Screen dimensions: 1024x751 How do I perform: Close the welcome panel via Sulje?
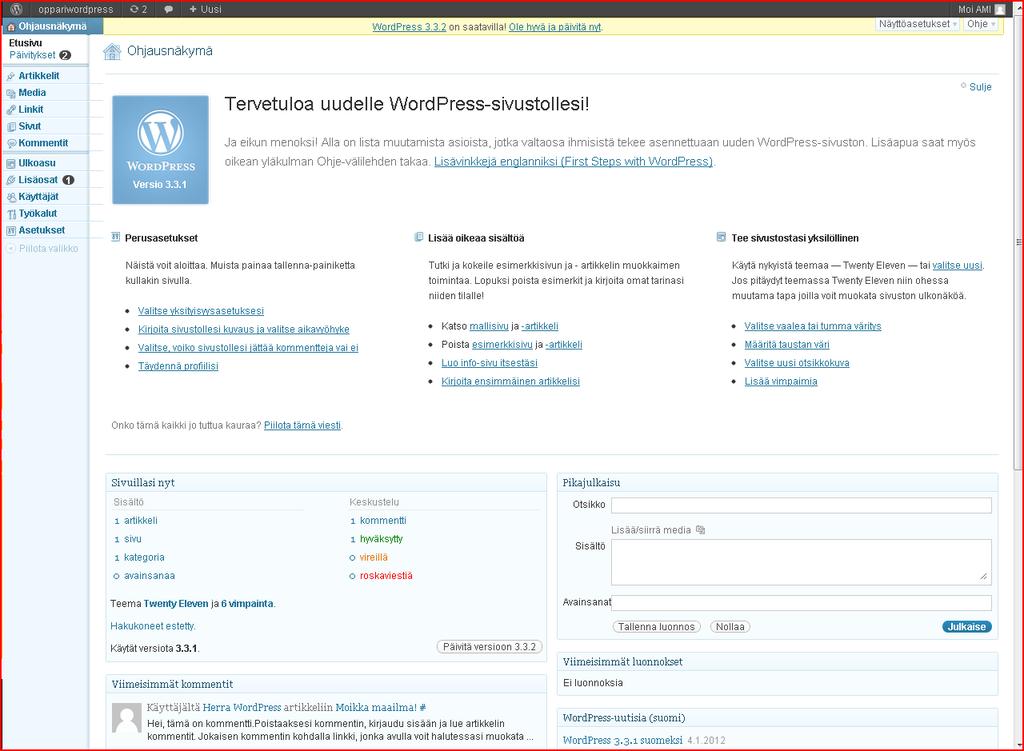click(x=977, y=87)
